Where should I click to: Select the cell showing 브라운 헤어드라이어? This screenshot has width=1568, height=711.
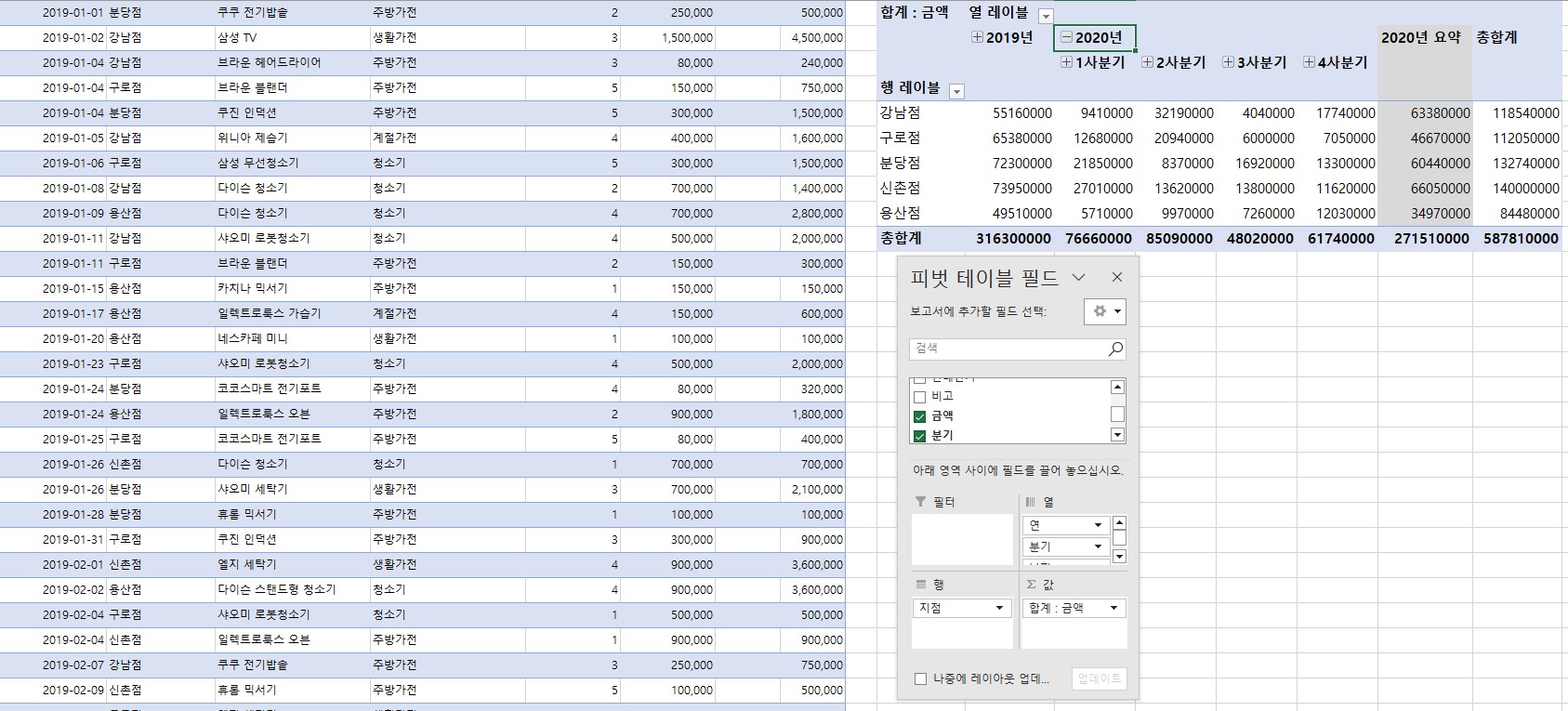(x=292, y=62)
